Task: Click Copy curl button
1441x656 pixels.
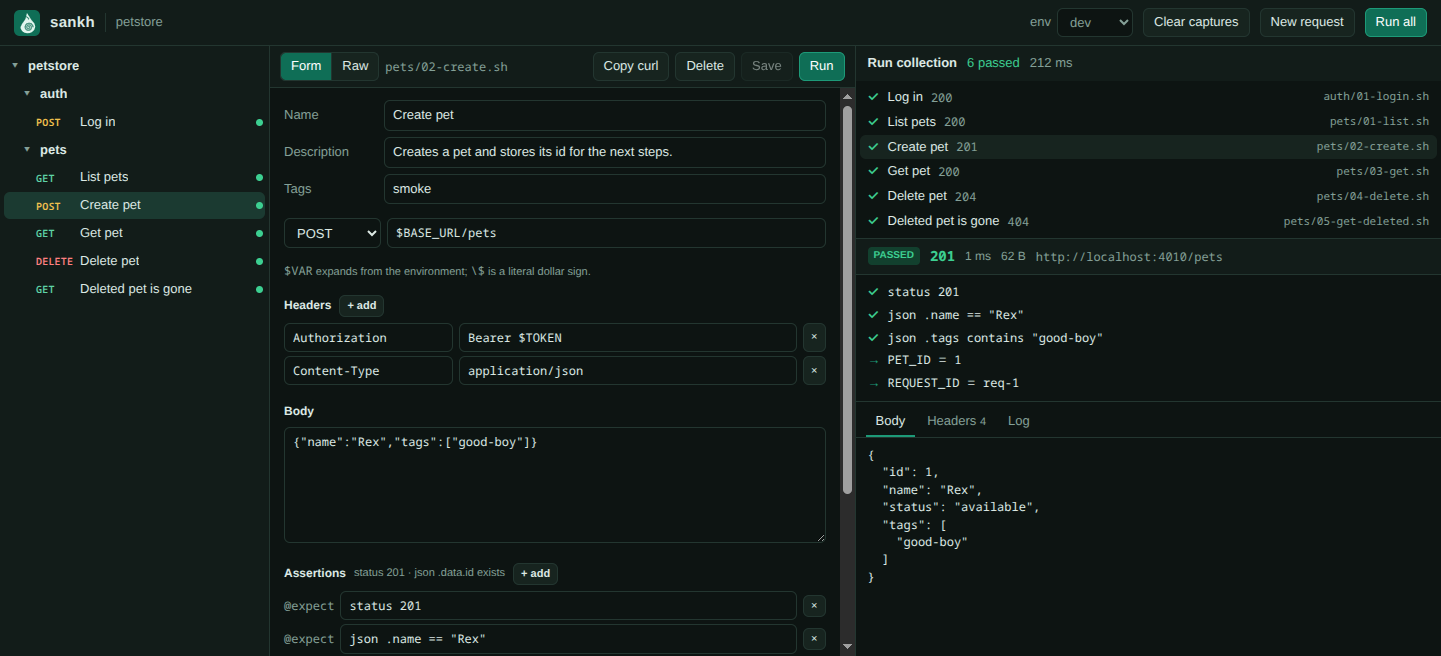Action: [631, 66]
